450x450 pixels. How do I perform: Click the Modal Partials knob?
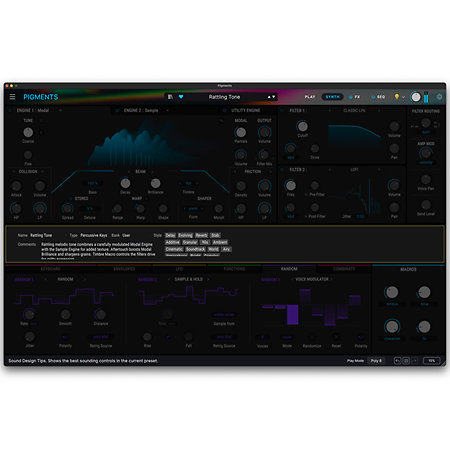pos(241,132)
